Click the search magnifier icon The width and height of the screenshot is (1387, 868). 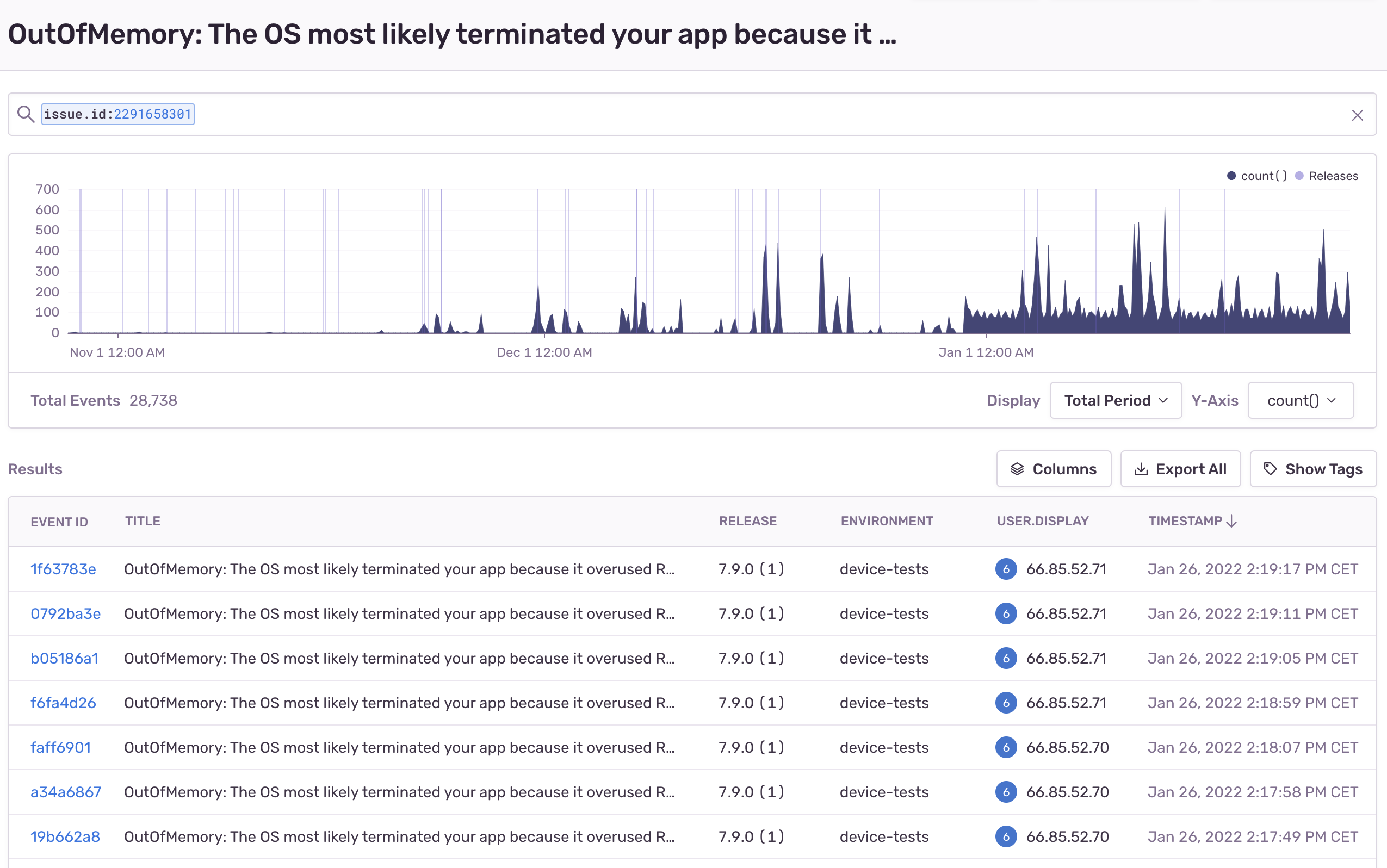pos(25,114)
